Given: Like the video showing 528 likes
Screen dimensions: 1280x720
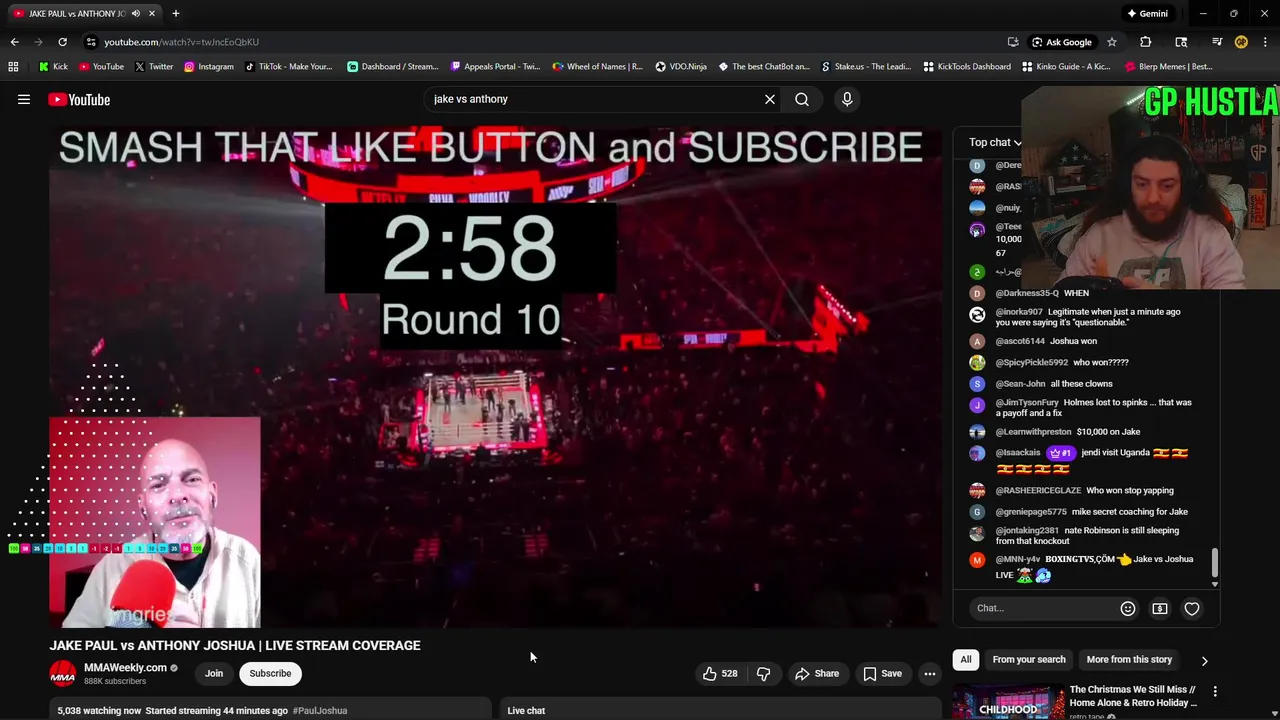Looking at the screenshot, I should click(x=720, y=673).
